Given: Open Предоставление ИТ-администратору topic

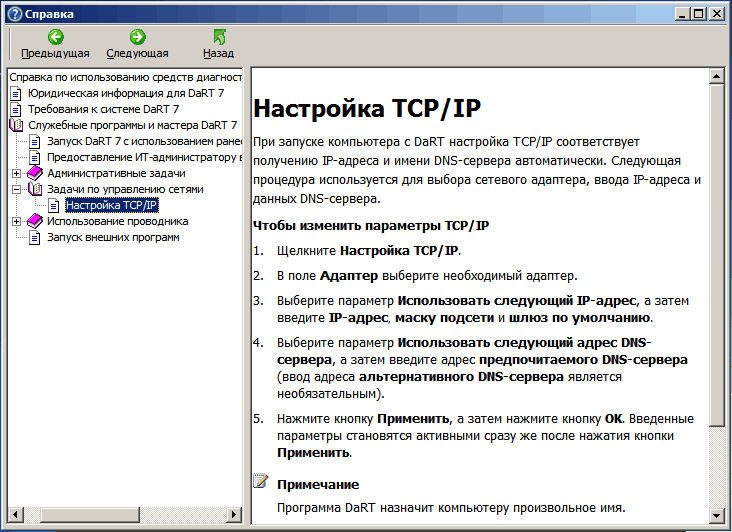Looking at the screenshot, I should pyautogui.click(x=144, y=157).
